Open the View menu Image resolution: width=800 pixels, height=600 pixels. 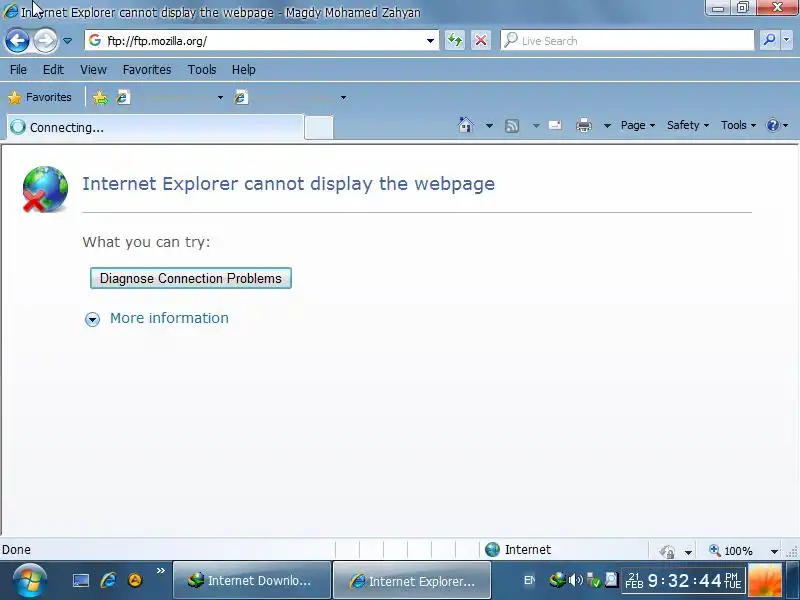tap(93, 69)
